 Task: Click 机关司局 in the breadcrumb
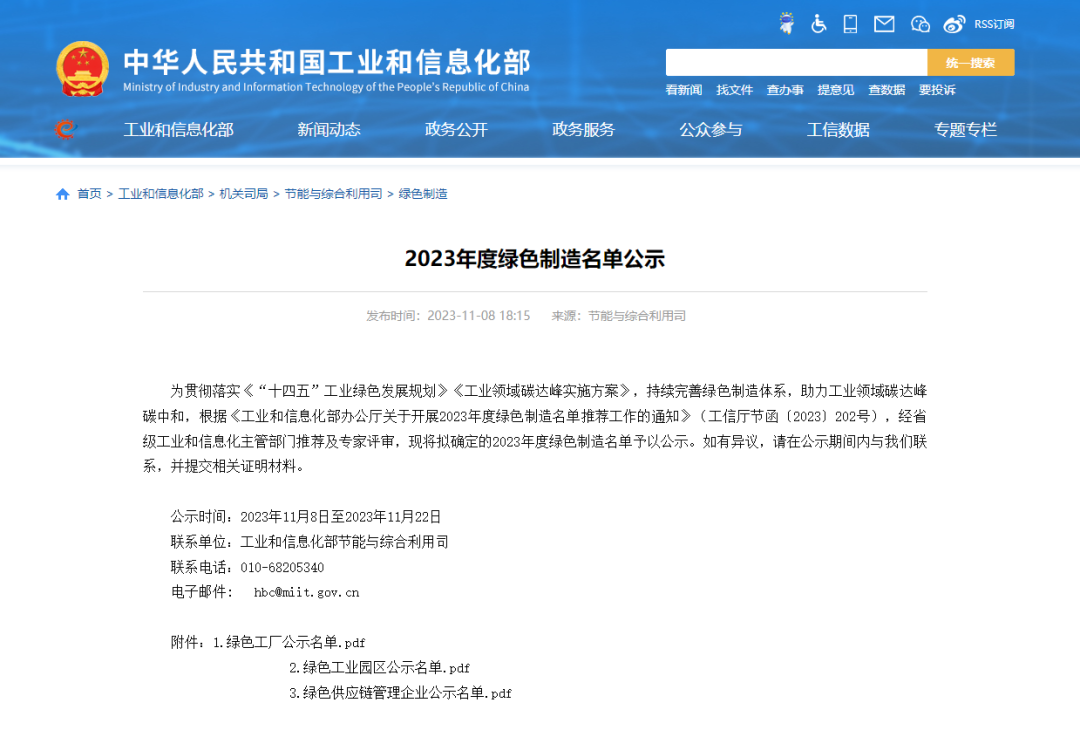pos(244,194)
